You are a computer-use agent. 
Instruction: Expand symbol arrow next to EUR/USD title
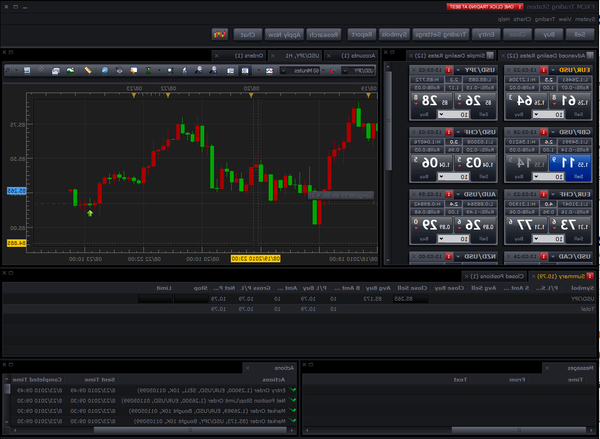point(553,70)
